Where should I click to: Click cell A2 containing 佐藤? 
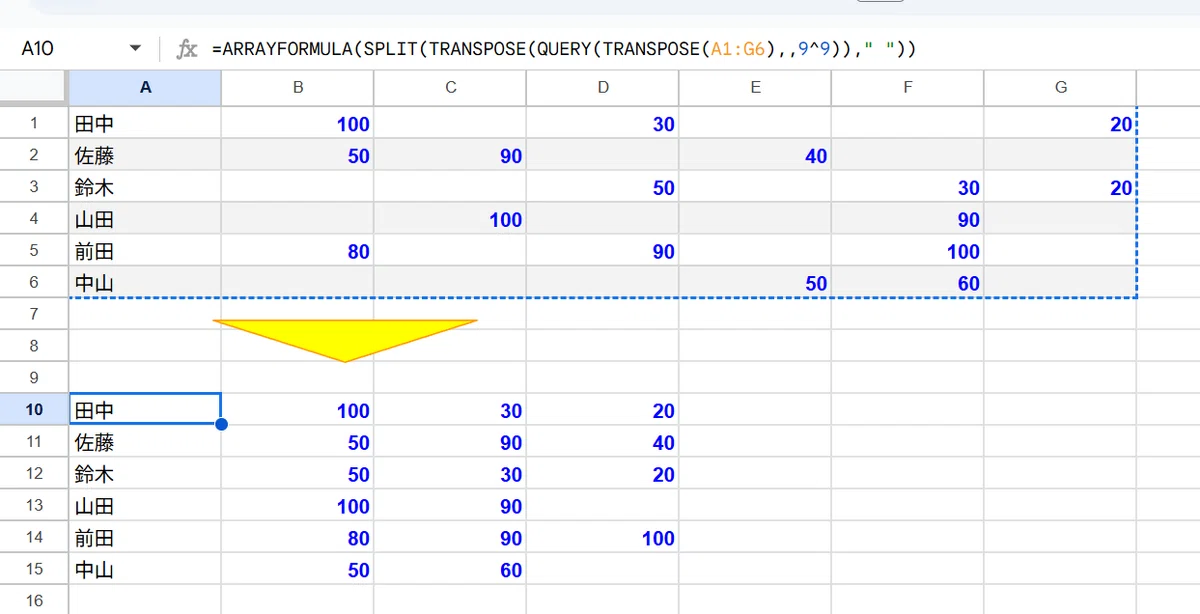(145, 155)
